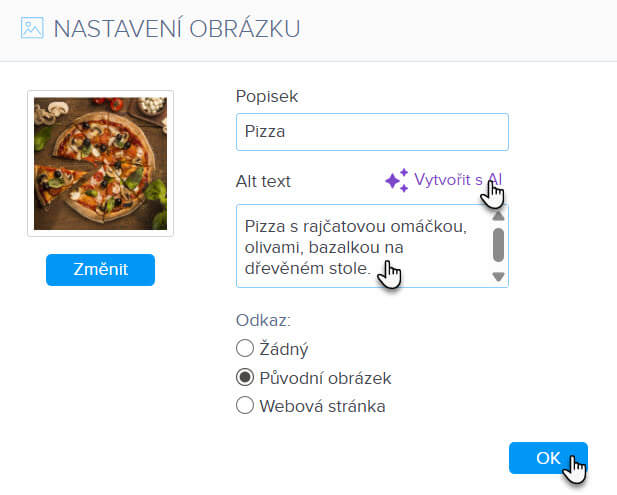Click inside the Alt text textarea
Image resolution: width=617 pixels, height=495 pixels.
[364, 246]
